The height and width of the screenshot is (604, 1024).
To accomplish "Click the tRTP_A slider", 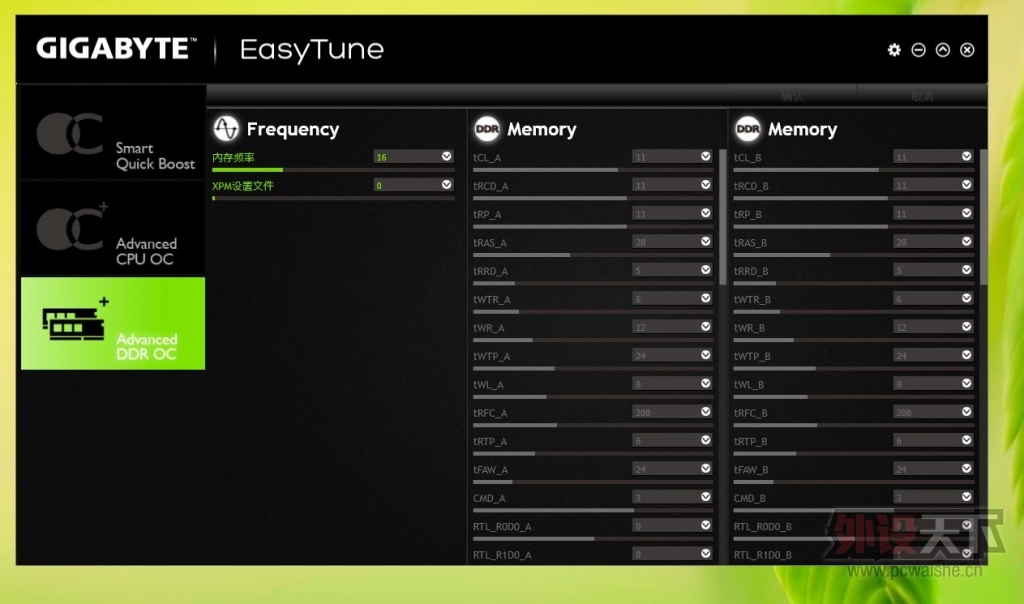I will point(593,453).
